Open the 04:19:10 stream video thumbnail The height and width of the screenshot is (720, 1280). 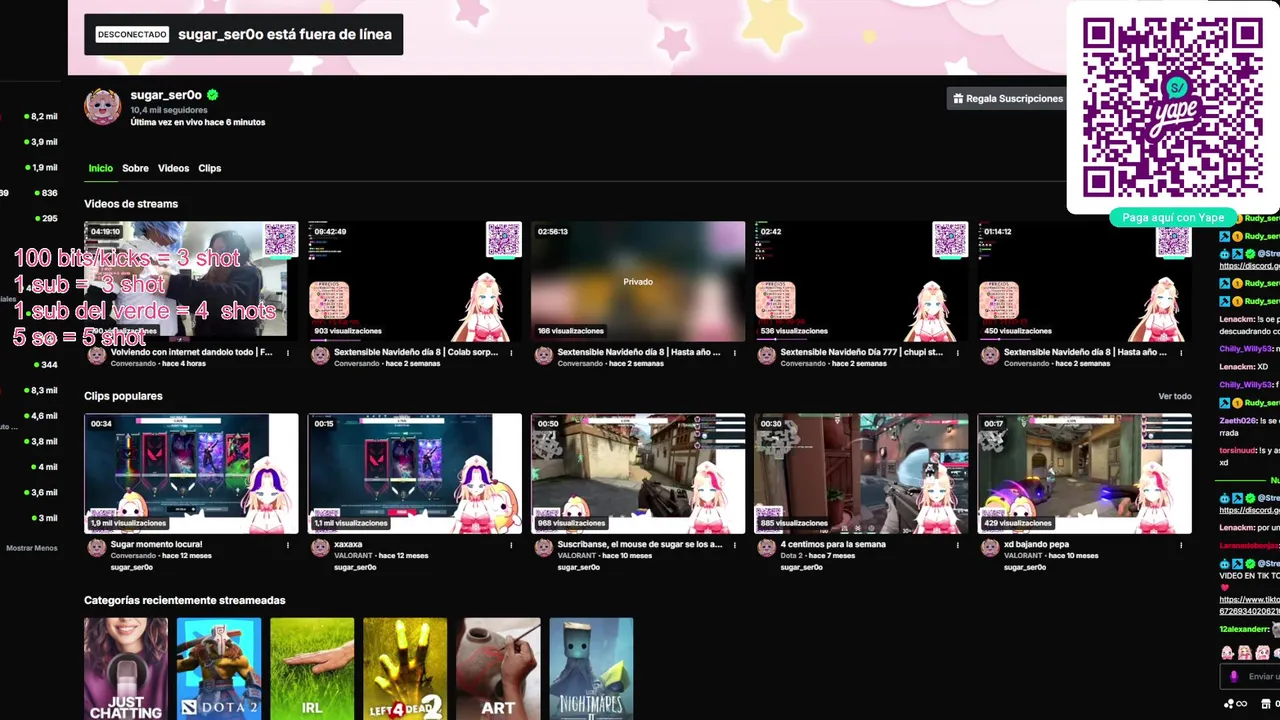pyautogui.click(x=191, y=281)
